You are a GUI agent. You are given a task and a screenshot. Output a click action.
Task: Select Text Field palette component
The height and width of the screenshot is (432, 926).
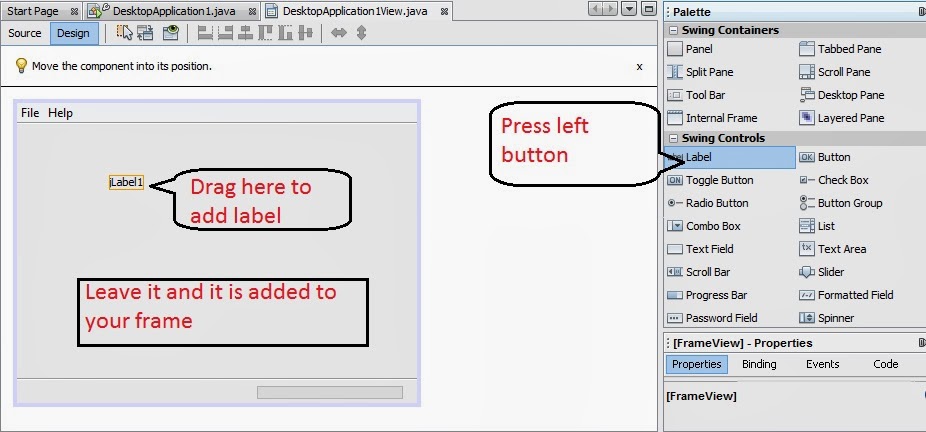[x=700, y=249]
